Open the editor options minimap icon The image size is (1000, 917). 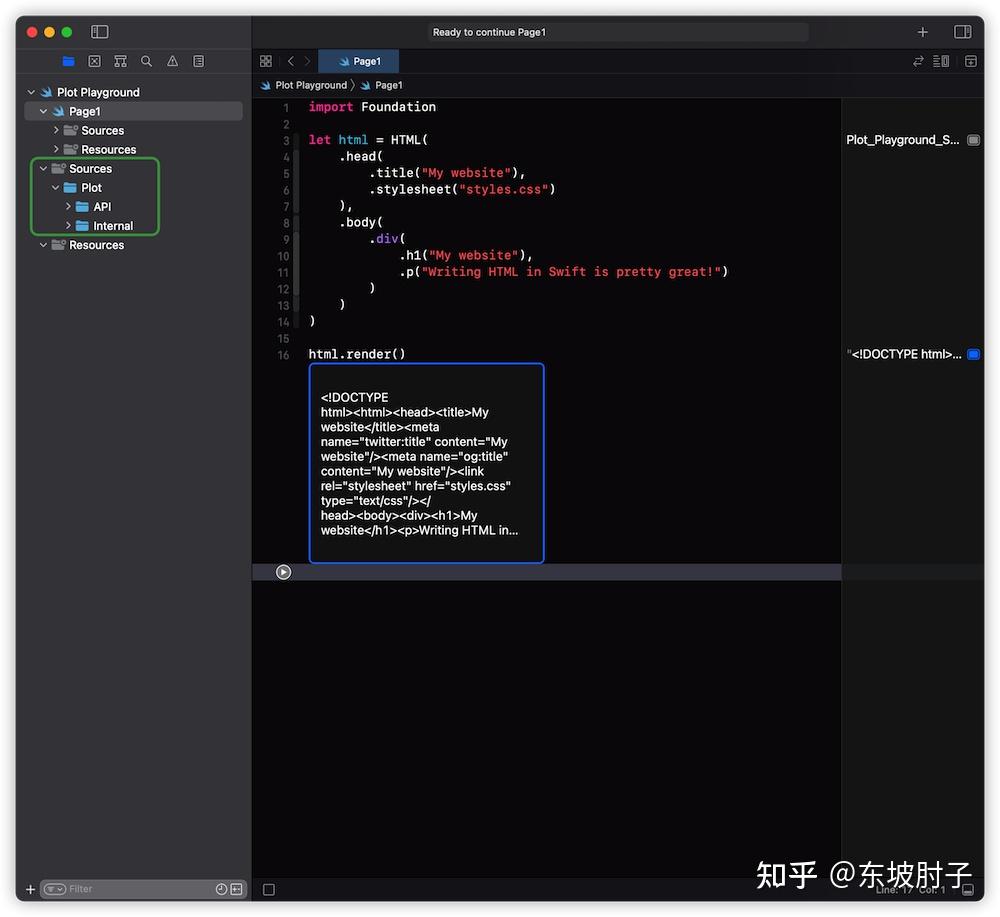point(941,61)
